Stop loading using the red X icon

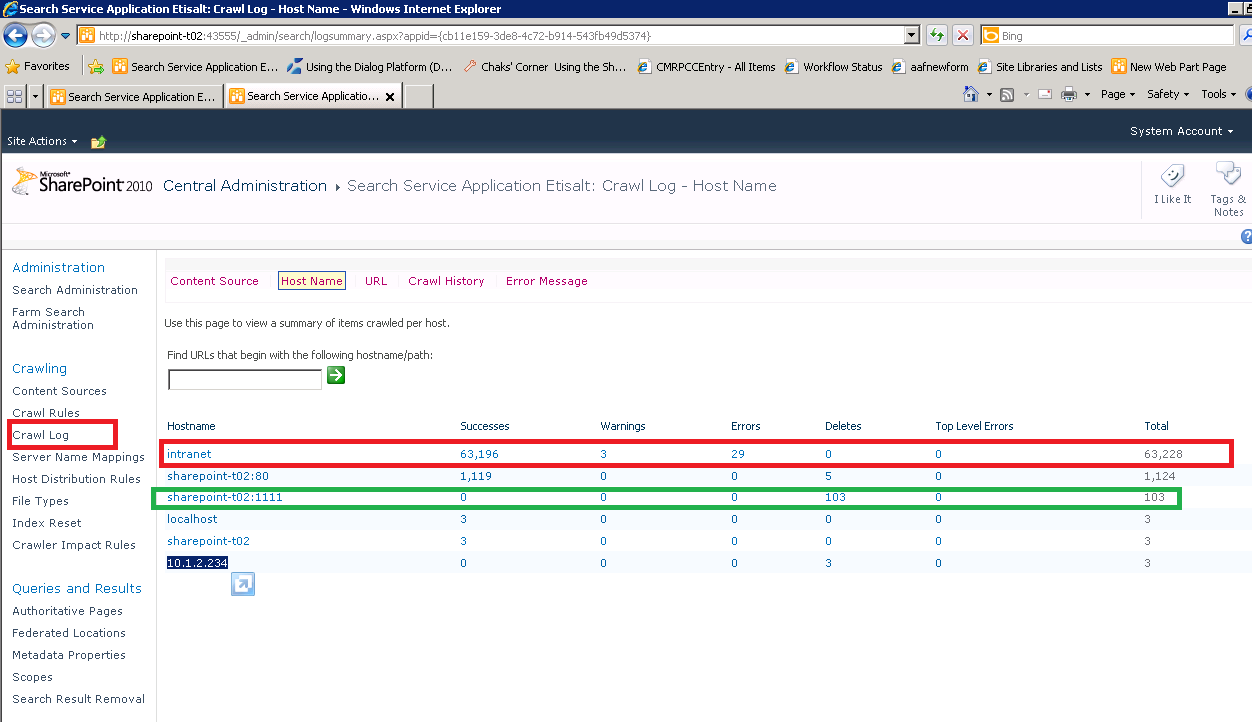click(x=962, y=35)
